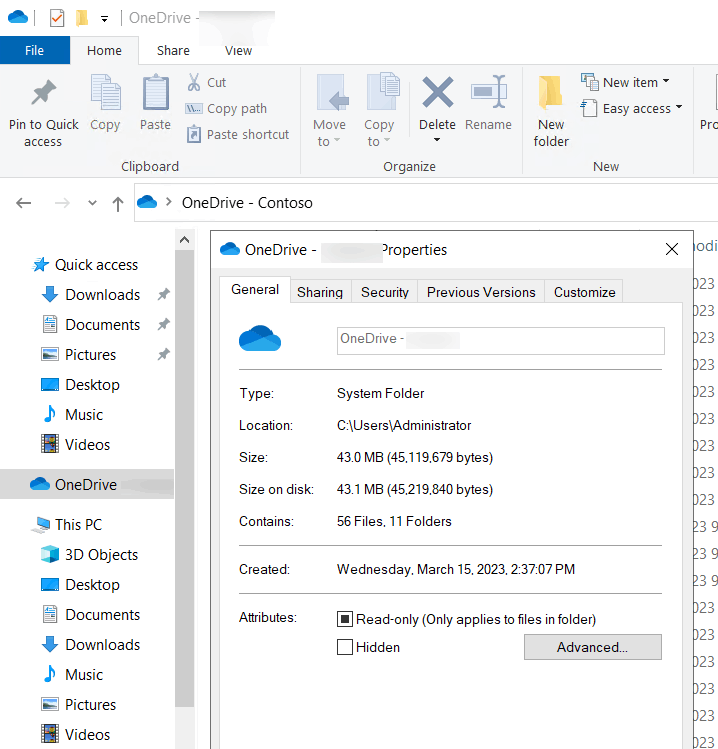Open the recent locations dropdown chevron
The image size is (718, 749).
point(93,203)
